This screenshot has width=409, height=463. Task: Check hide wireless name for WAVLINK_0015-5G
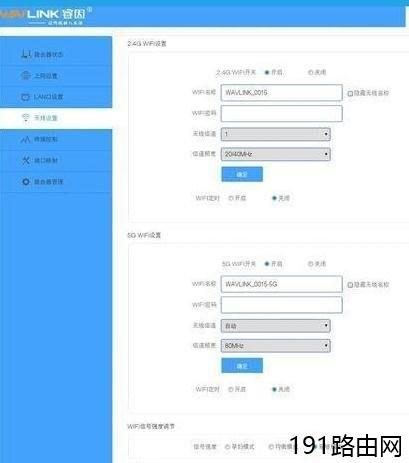coord(350,285)
